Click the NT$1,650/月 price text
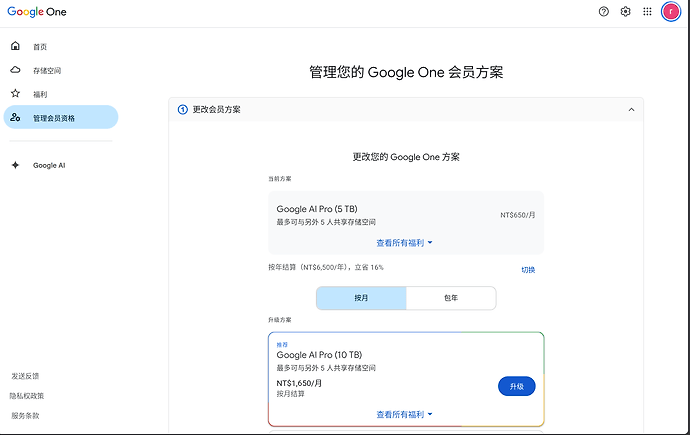The image size is (690, 435). click(x=299, y=383)
